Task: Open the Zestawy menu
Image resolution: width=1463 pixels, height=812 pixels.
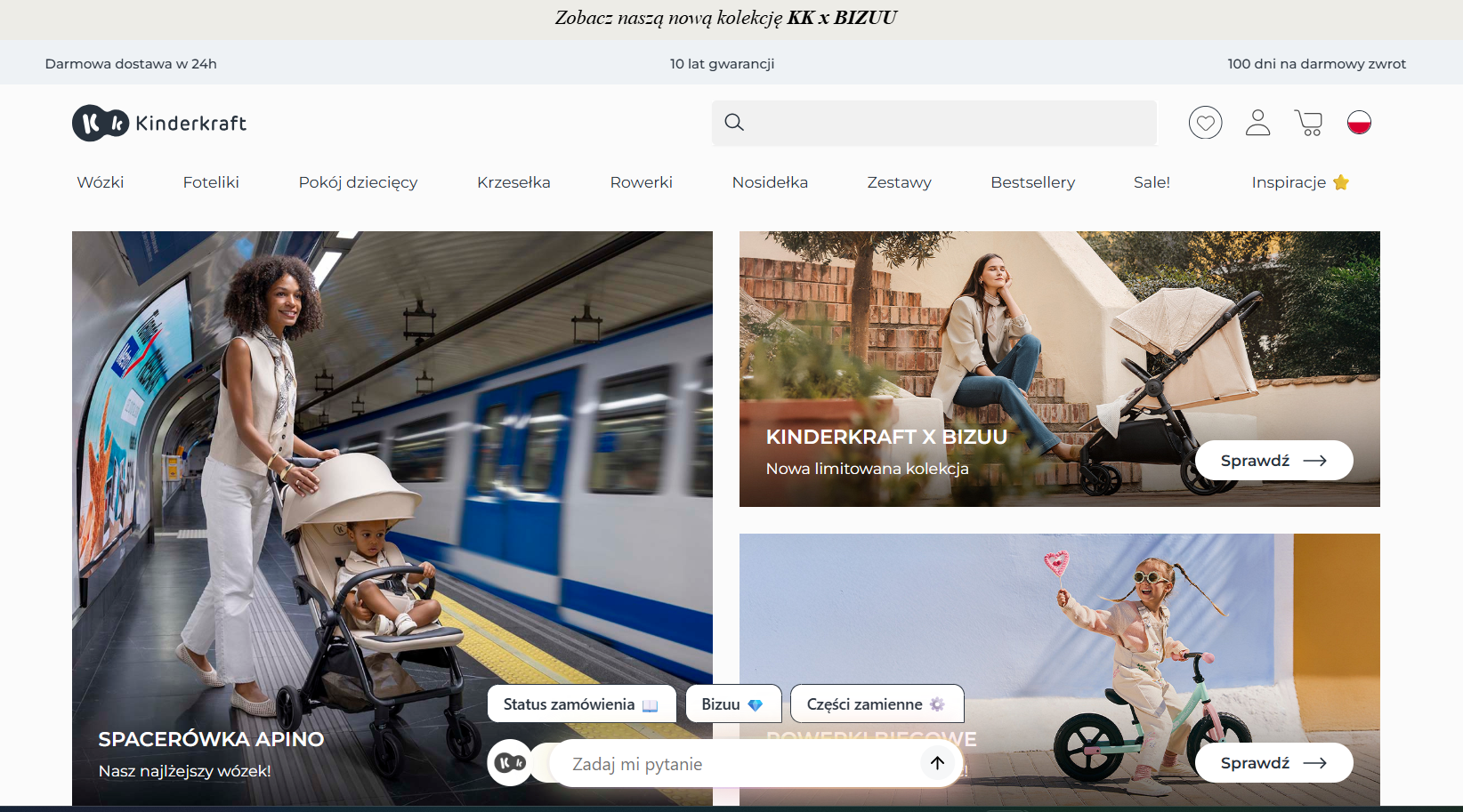Action: 899,182
